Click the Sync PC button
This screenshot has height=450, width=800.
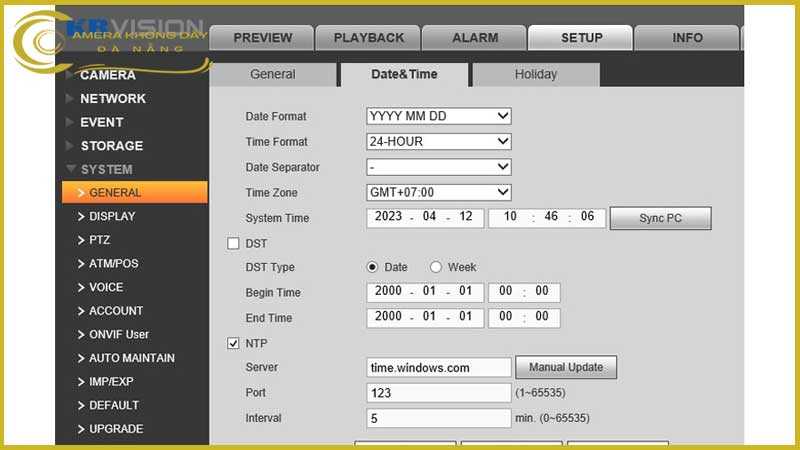click(660, 218)
